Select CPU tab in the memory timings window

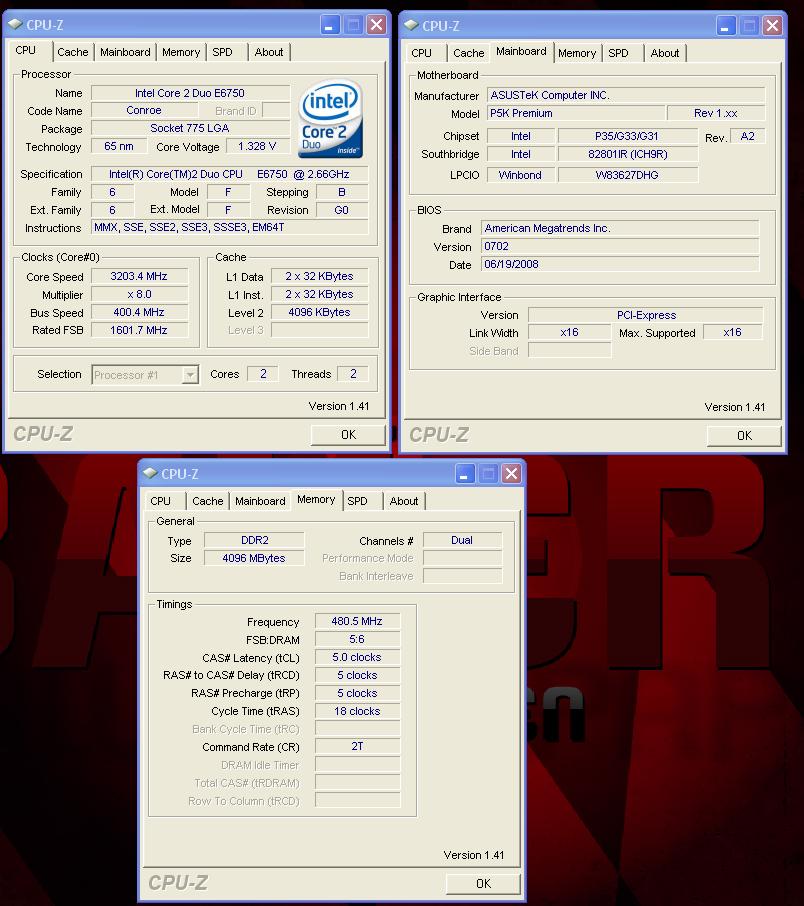pos(161,501)
